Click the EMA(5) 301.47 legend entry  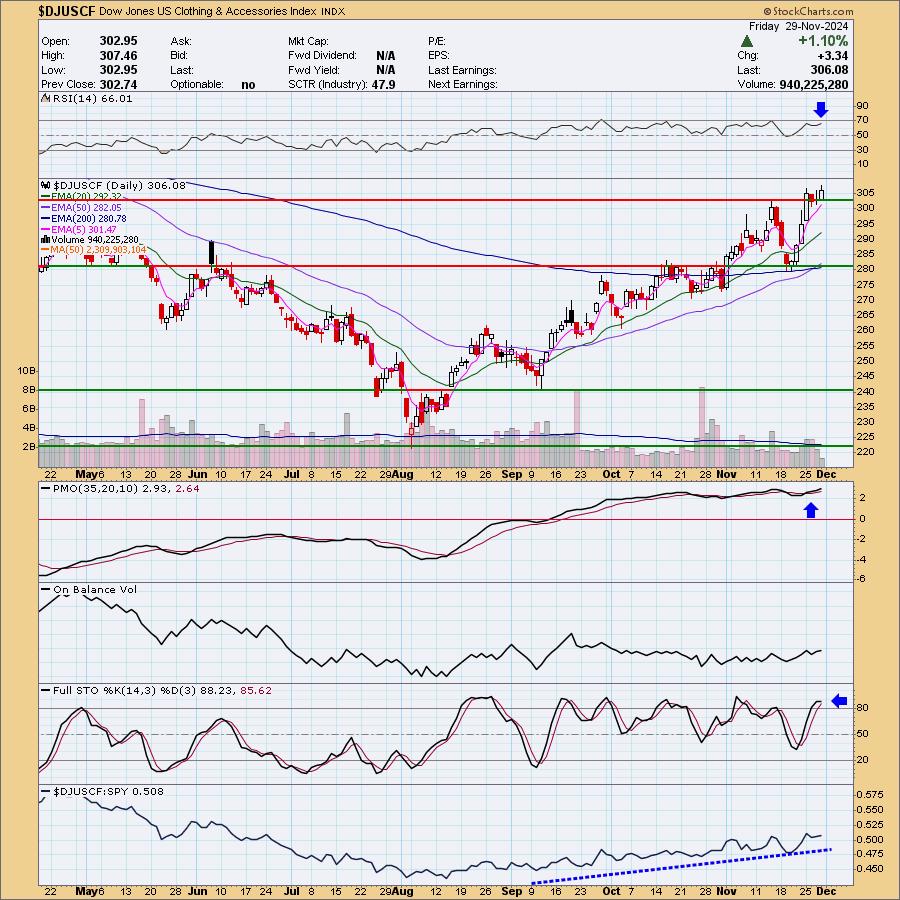(79, 229)
